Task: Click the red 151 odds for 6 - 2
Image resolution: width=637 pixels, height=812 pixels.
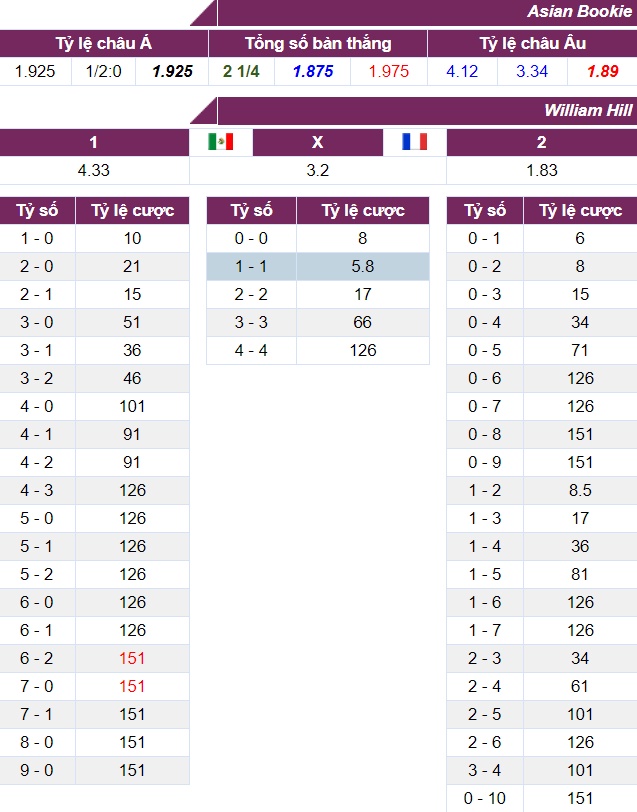Action: tap(132, 658)
